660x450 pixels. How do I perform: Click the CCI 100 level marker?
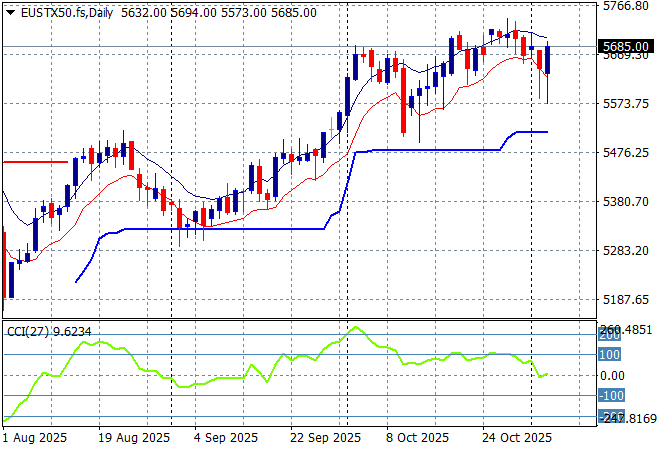[610, 354]
